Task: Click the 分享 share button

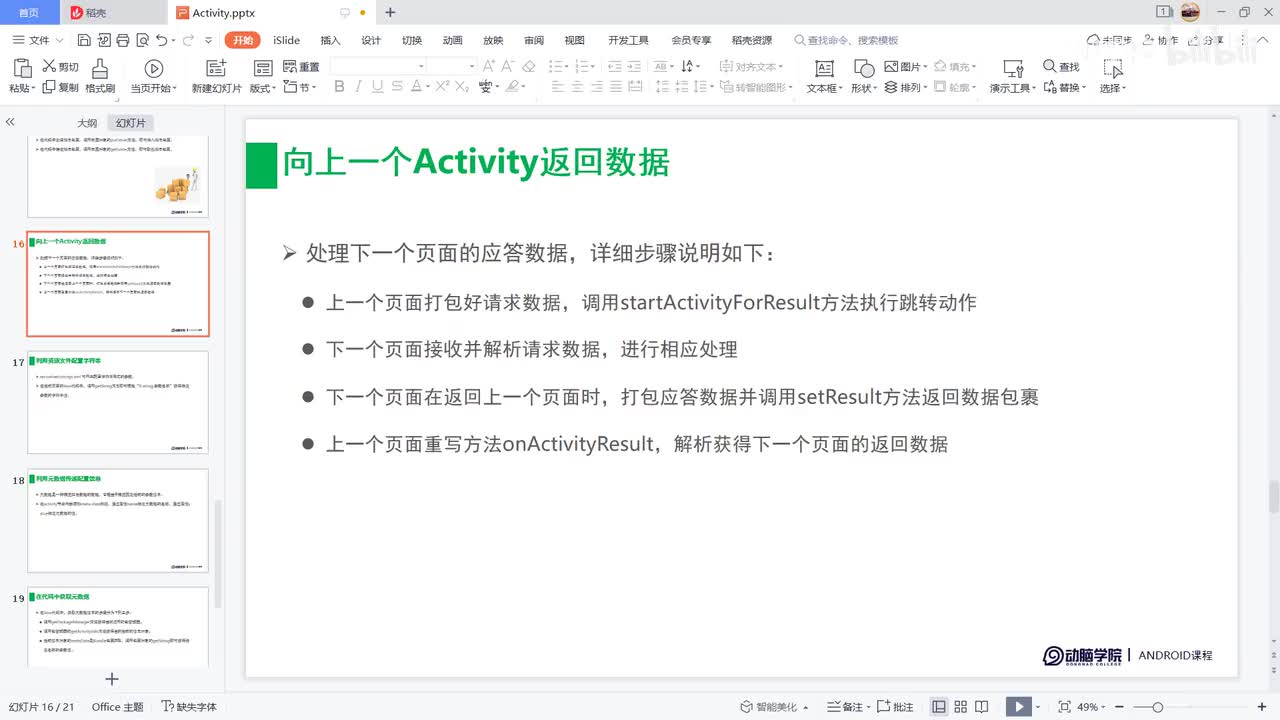Action: pyautogui.click(x=1205, y=40)
